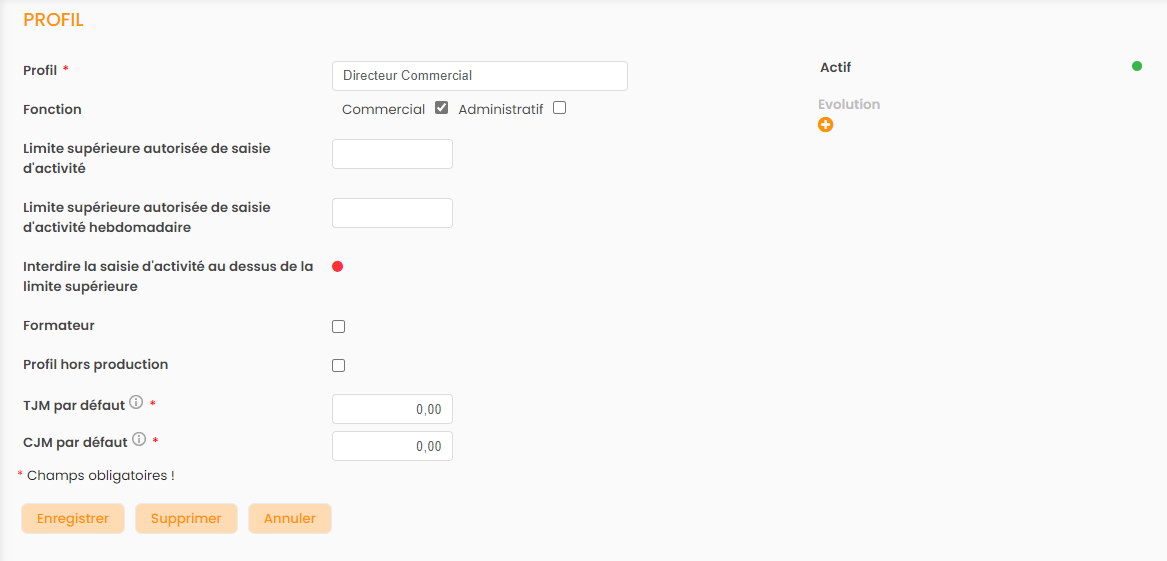Uncheck the Commercial function checkbox
This screenshot has height=561, width=1167.
[x=441, y=108]
